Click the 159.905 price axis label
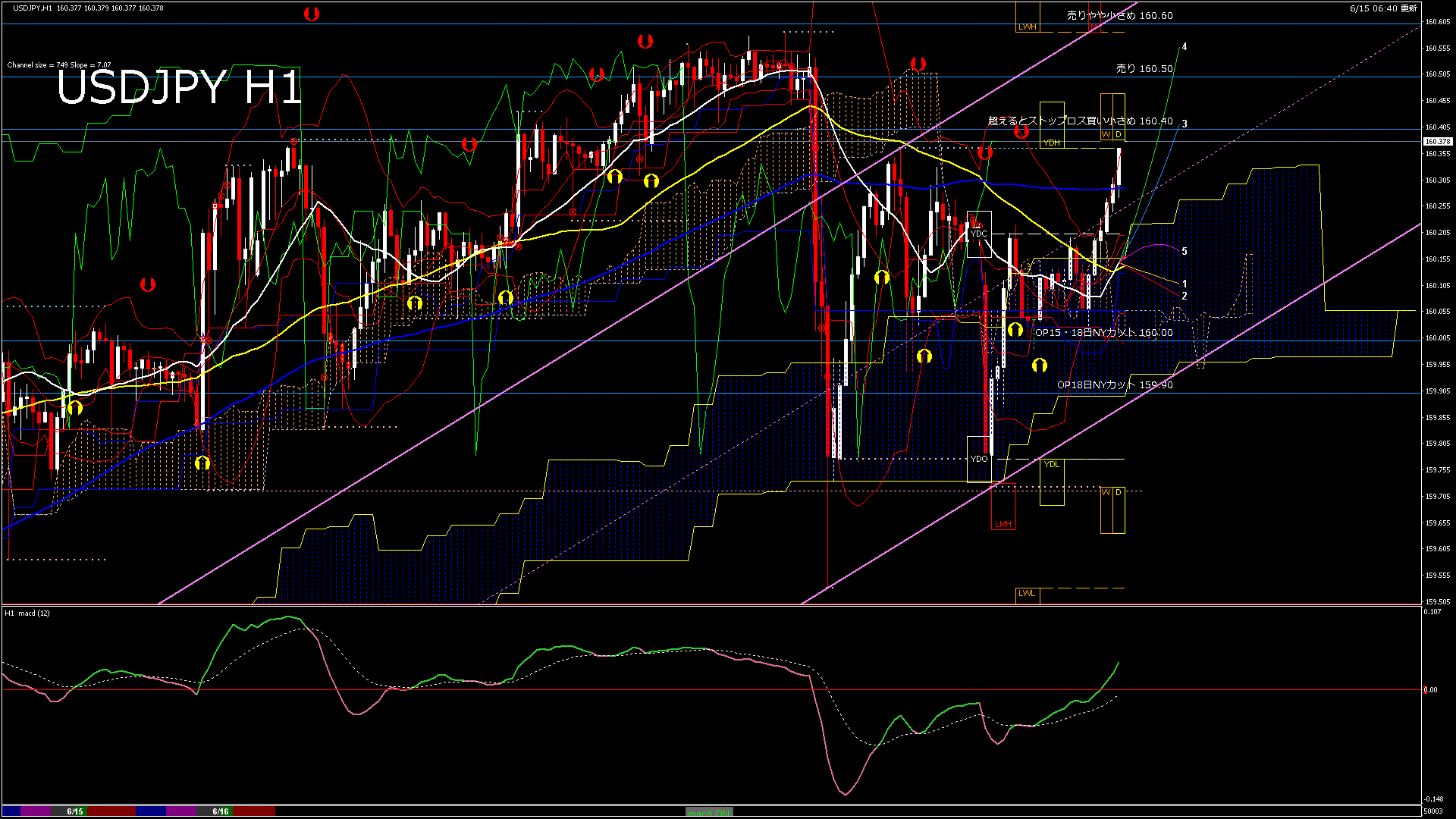Screen dimensions: 1456x819 point(1438,391)
